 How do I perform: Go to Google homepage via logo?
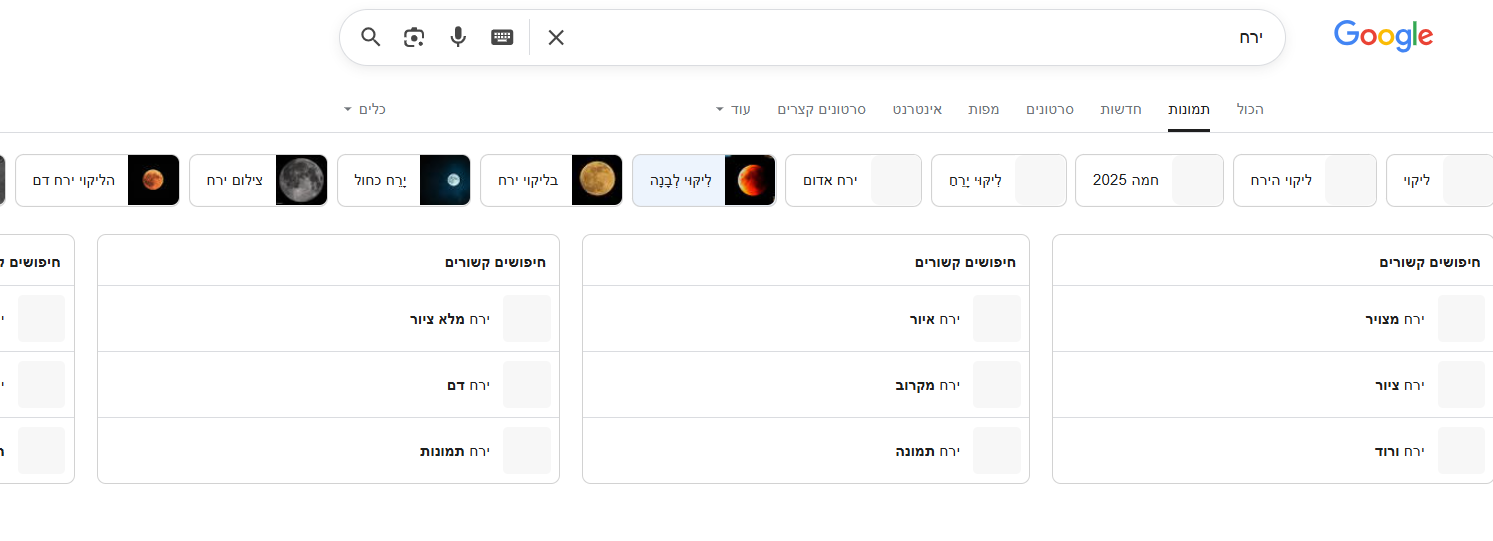pyautogui.click(x=1383, y=37)
